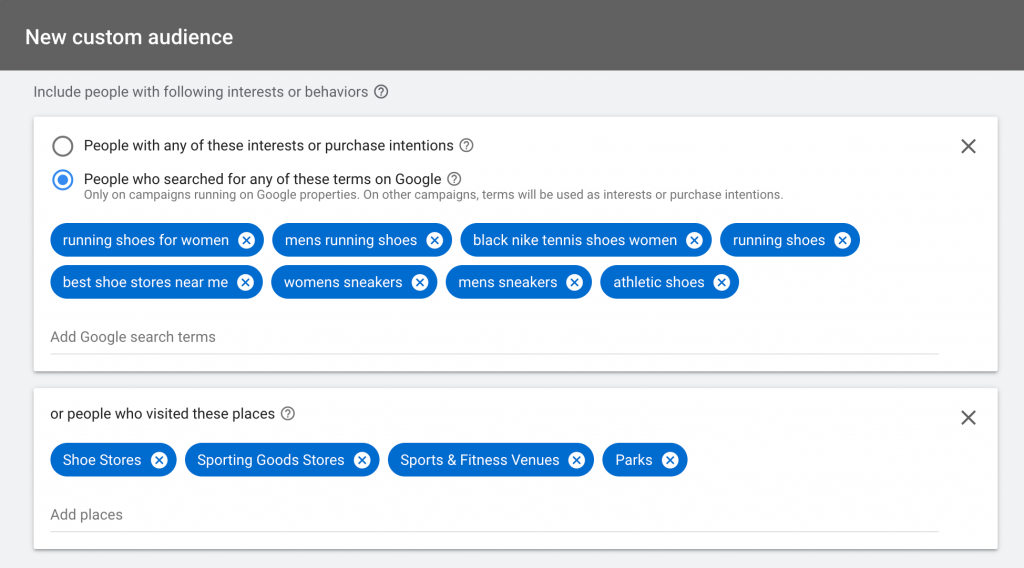Screen dimensions: 1024x568
Task: Delete the 'womens sneakers' chip
Action: [419, 282]
